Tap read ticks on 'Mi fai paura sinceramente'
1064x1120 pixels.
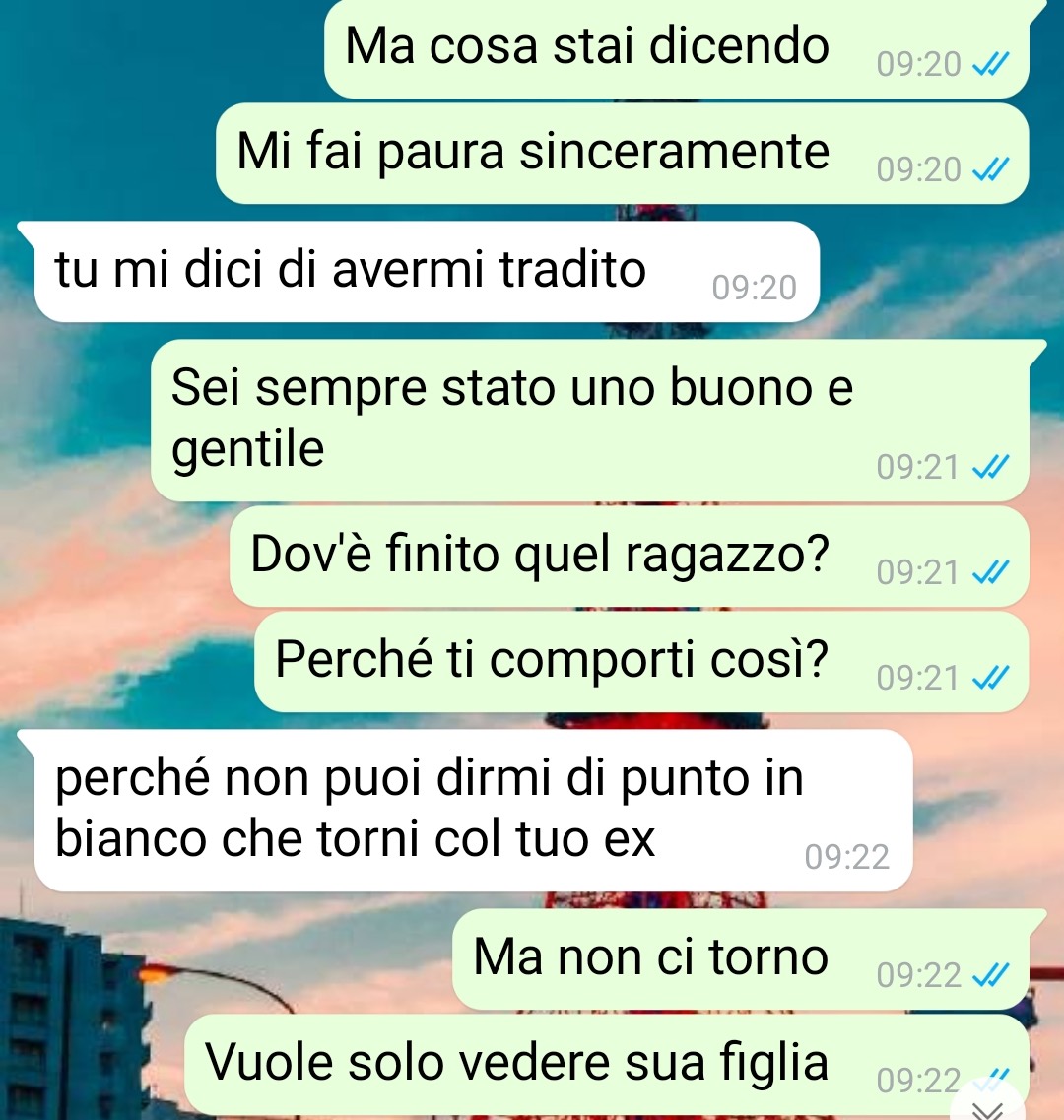click(x=990, y=169)
